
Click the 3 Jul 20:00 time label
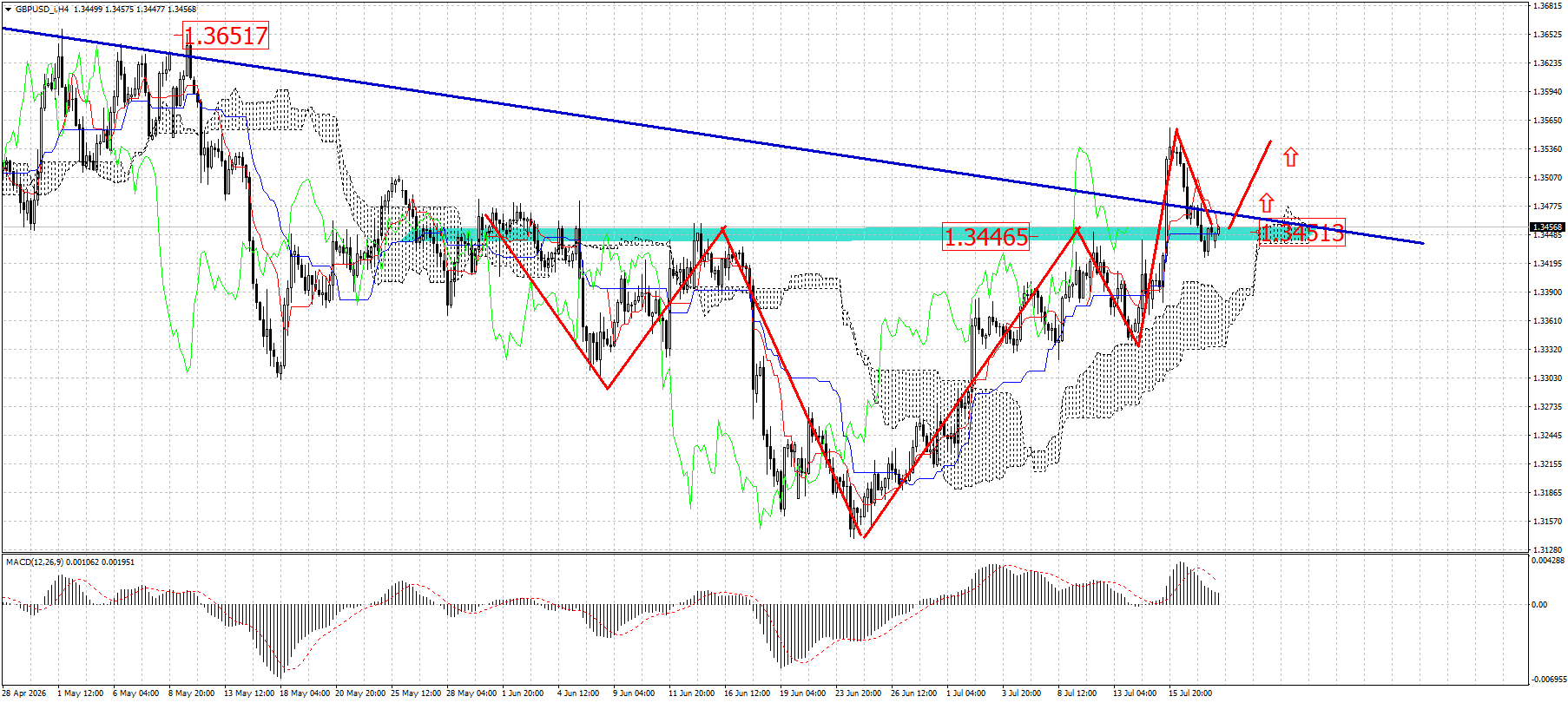pos(1022,693)
